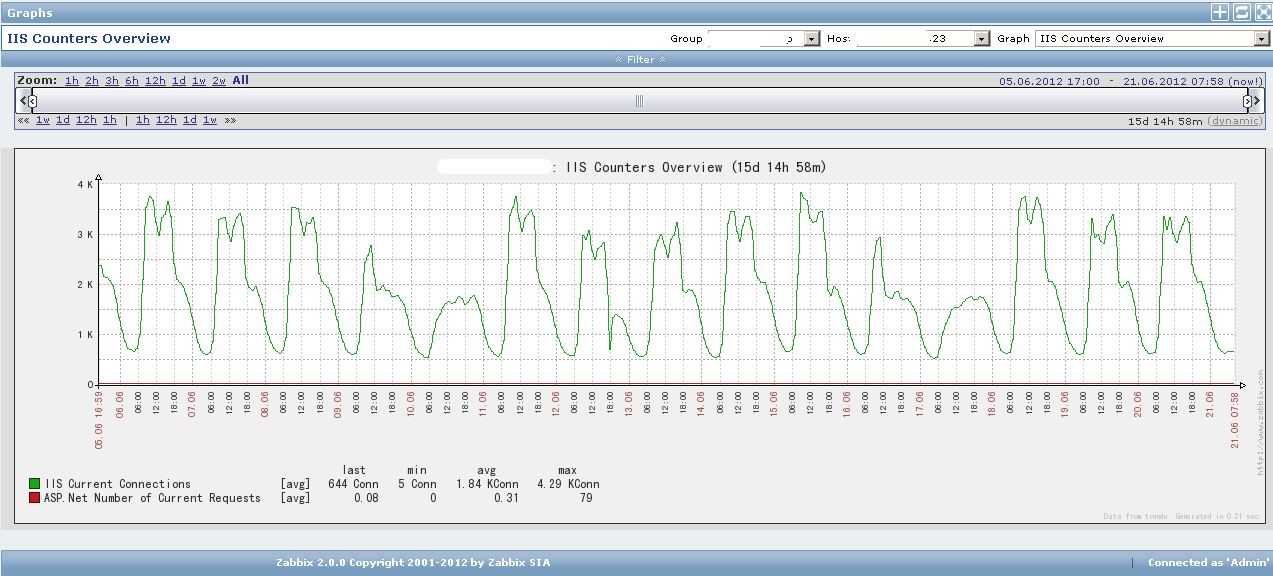This screenshot has width=1273, height=576.
Task: Set zoom to 3h
Action: tap(112, 81)
